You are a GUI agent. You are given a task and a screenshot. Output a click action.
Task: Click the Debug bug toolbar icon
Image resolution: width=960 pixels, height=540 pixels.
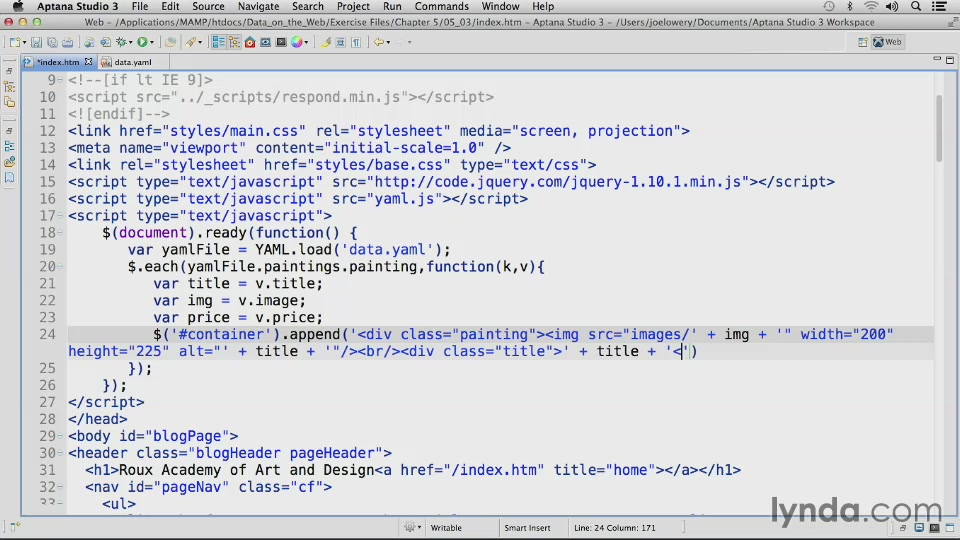coord(121,42)
